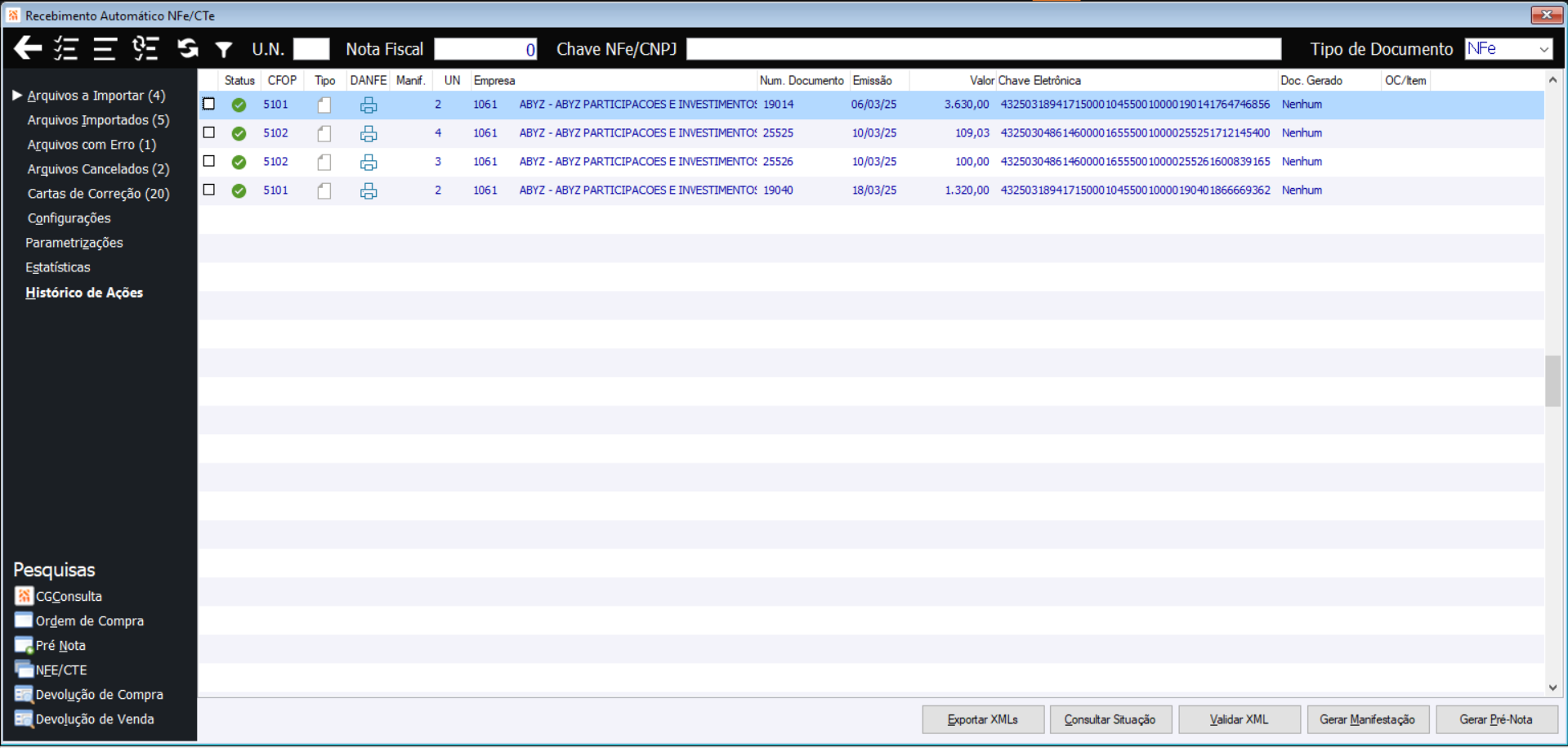Sort by Num. Documento column header

click(802, 80)
